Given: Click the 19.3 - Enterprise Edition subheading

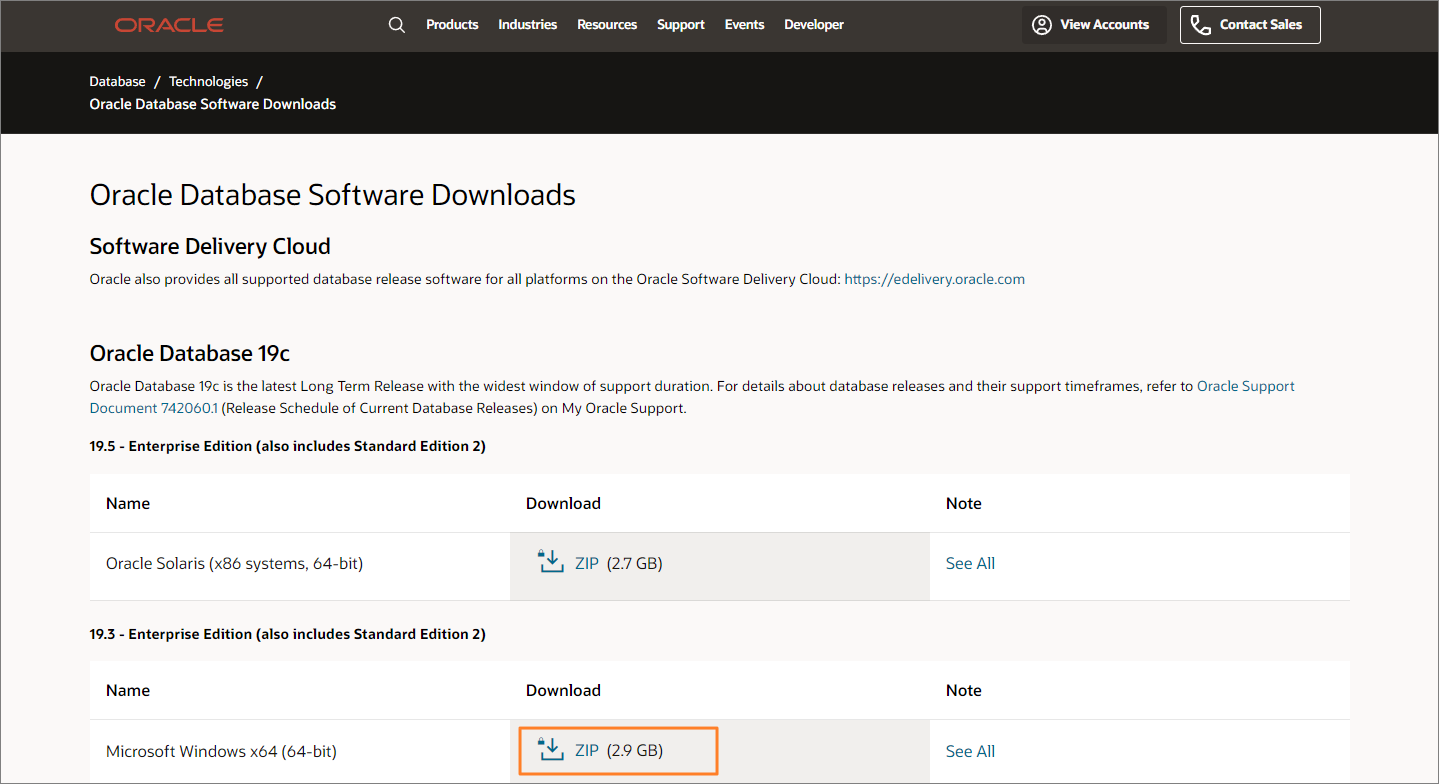Looking at the screenshot, I should 288,634.
